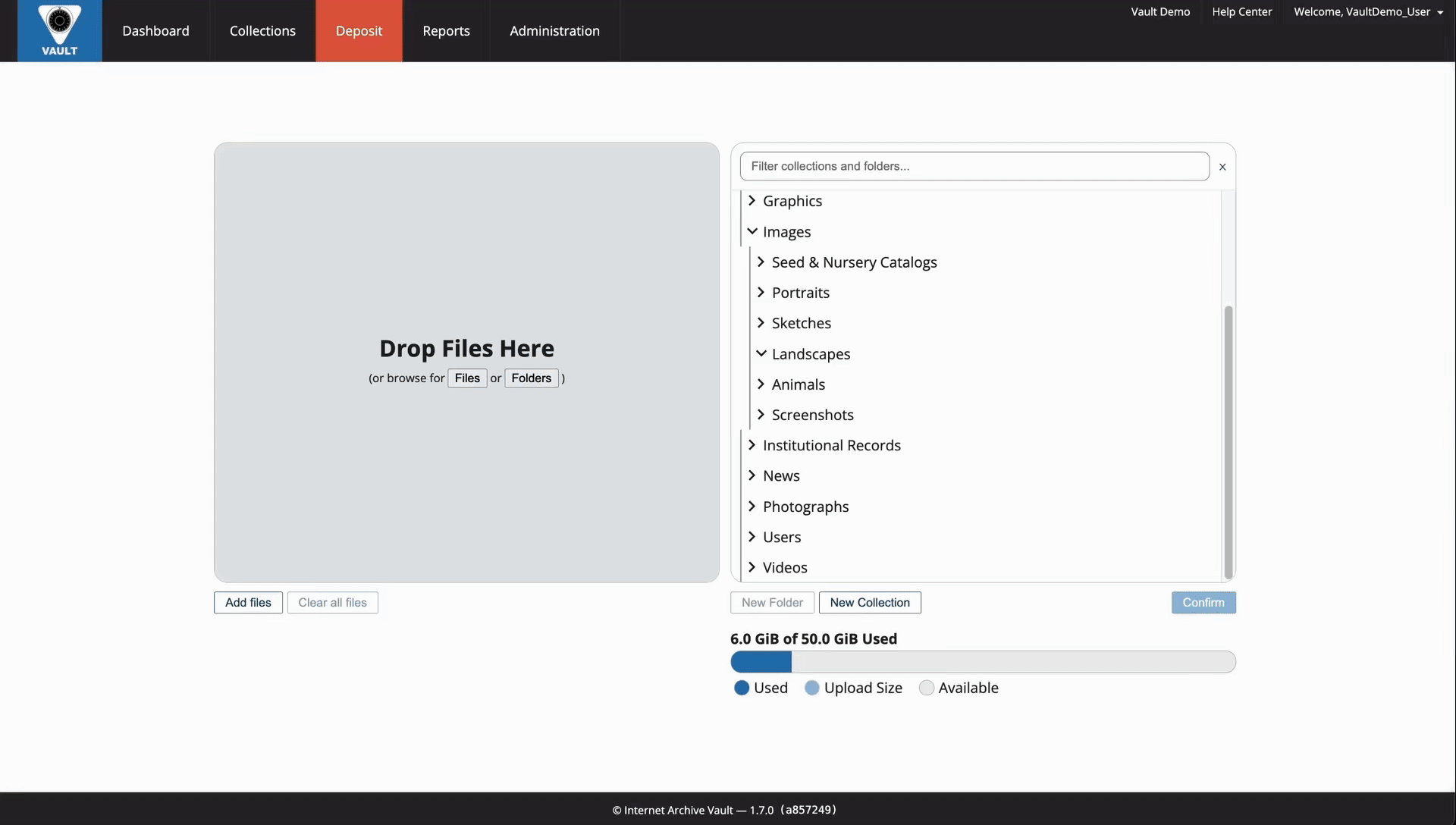Viewport: 1456px width, 825px height.
Task: Open the Welcome VaultDemo_User dropdown
Action: [x=1368, y=11]
